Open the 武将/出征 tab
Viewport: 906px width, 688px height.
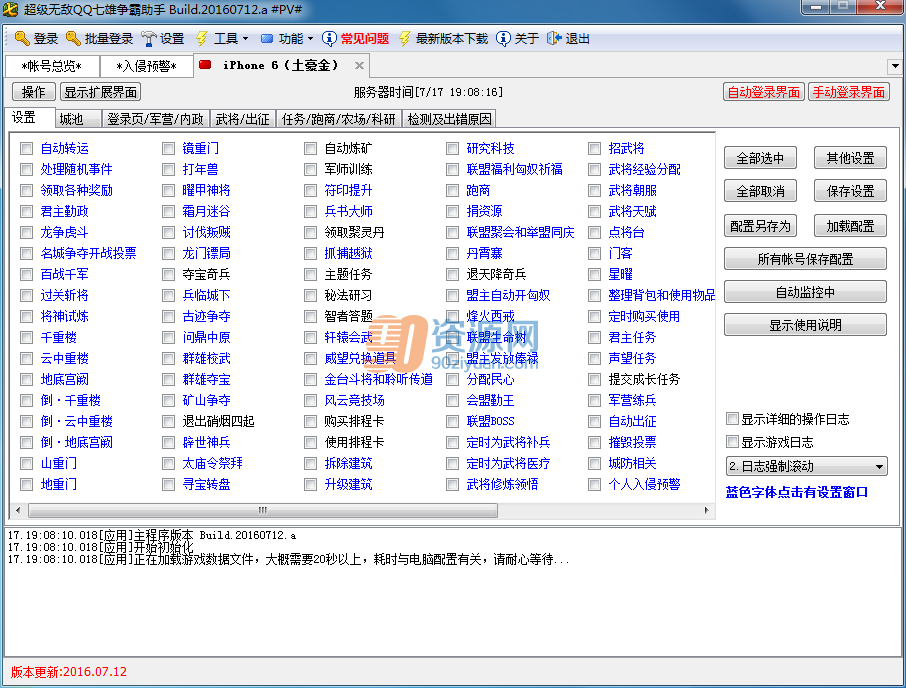click(x=243, y=119)
